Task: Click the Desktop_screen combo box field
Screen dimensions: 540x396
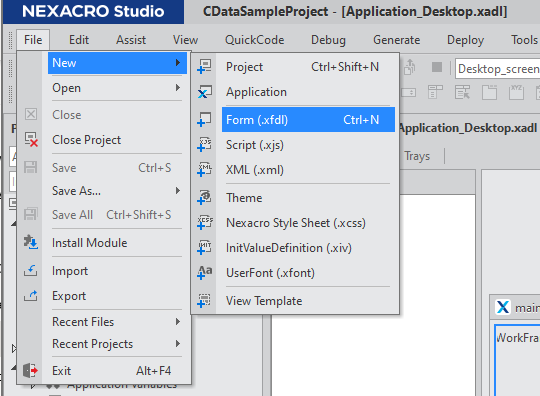Action: click(x=498, y=69)
